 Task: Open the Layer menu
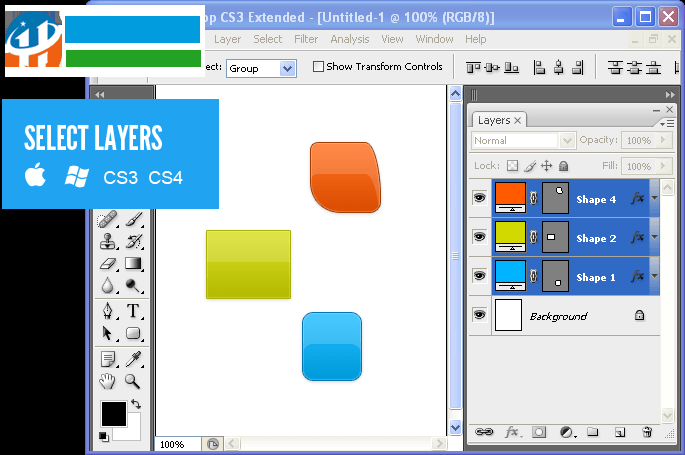click(x=228, y=39)
